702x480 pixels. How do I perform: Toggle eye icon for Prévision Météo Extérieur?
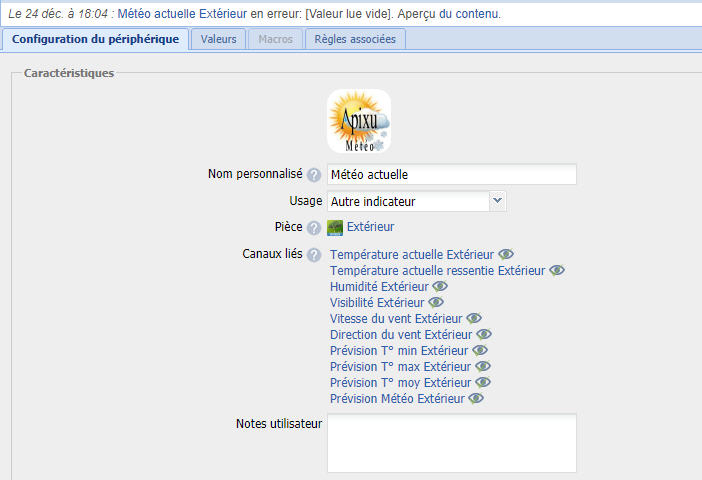[x=476, y=399]
